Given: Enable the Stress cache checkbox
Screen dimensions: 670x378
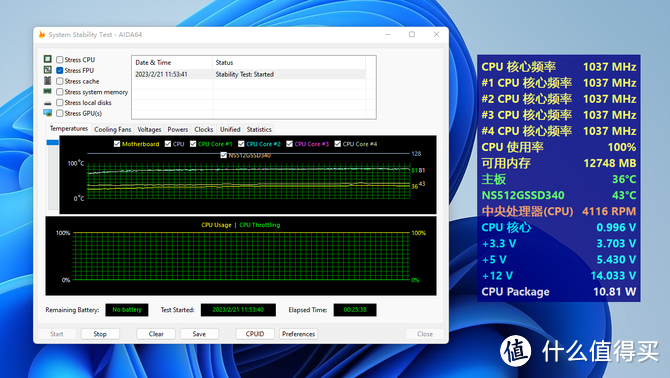Looking at the screenshot, I should pyautogui.click(x=60, y=81).
